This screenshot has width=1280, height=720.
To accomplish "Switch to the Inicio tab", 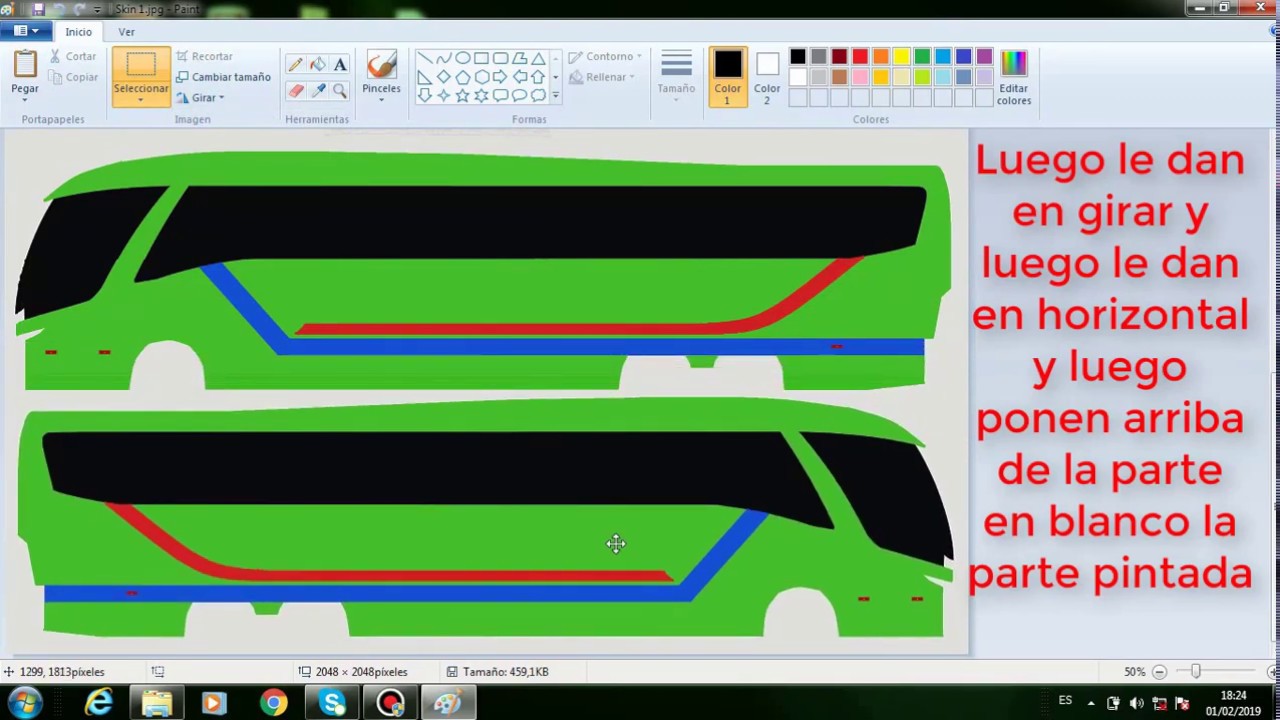I will pos(79,32).
